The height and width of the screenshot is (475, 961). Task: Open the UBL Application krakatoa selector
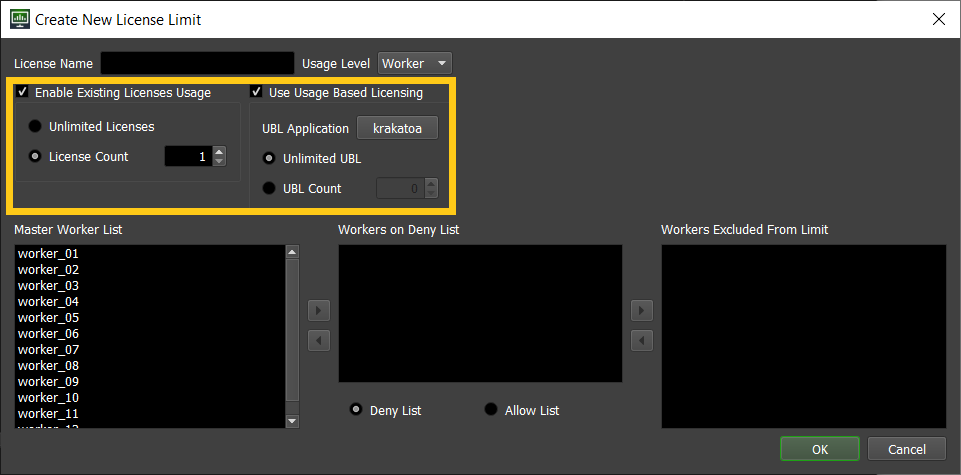pos(398,129)
